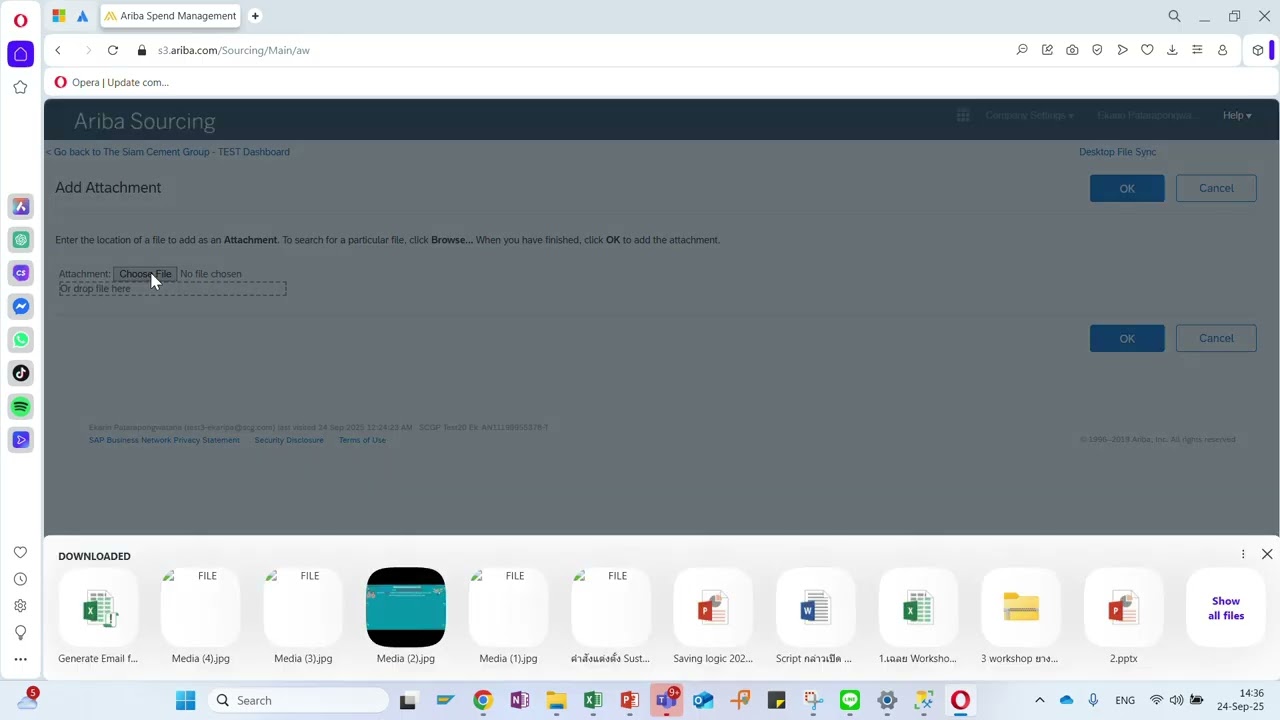Image resolution: width=1280 pixels, height=720 pixels.
Task: Open Messenger in the Opera sidebar
Action: point(21,306)
